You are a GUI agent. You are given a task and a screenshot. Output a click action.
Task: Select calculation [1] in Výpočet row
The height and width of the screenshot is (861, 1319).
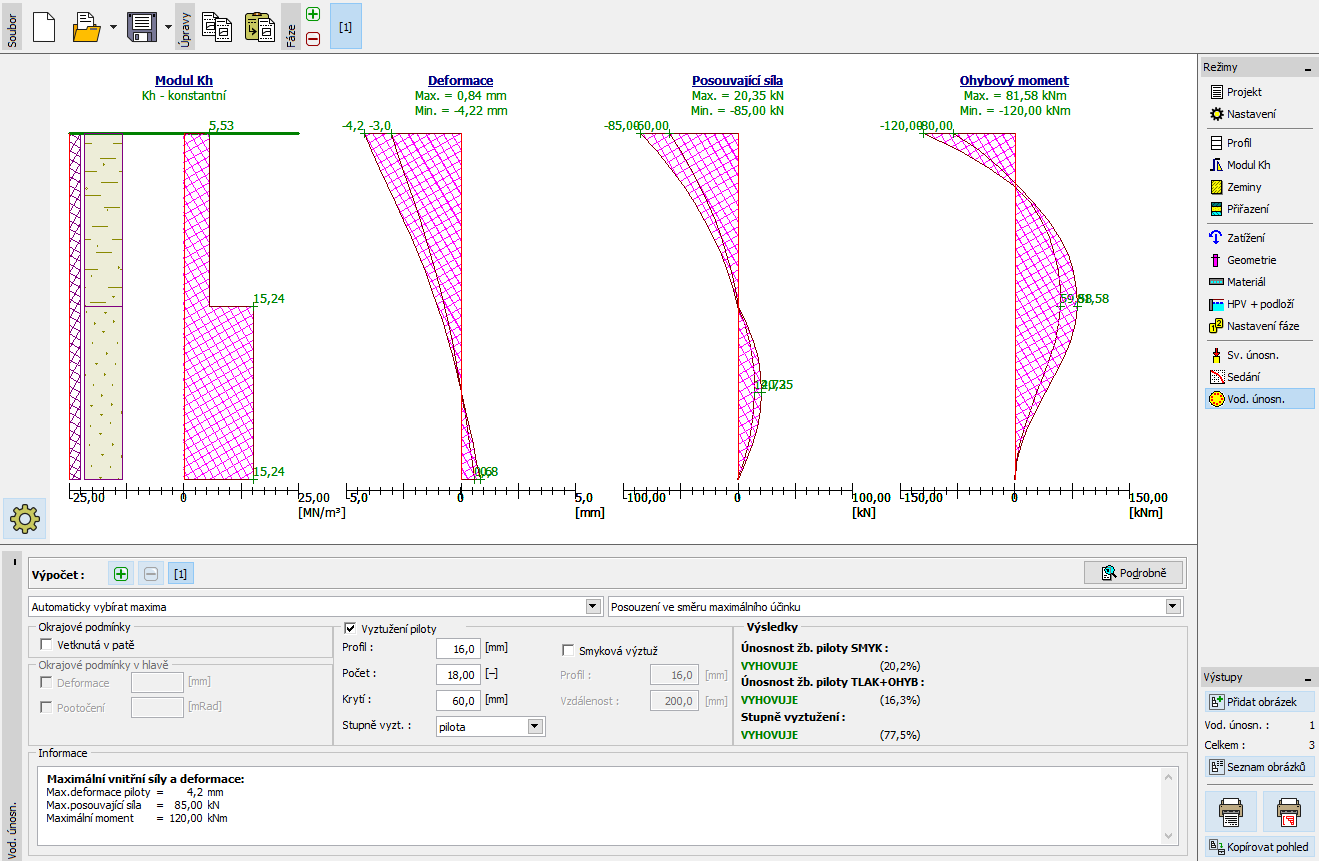[x=180, y=574]
